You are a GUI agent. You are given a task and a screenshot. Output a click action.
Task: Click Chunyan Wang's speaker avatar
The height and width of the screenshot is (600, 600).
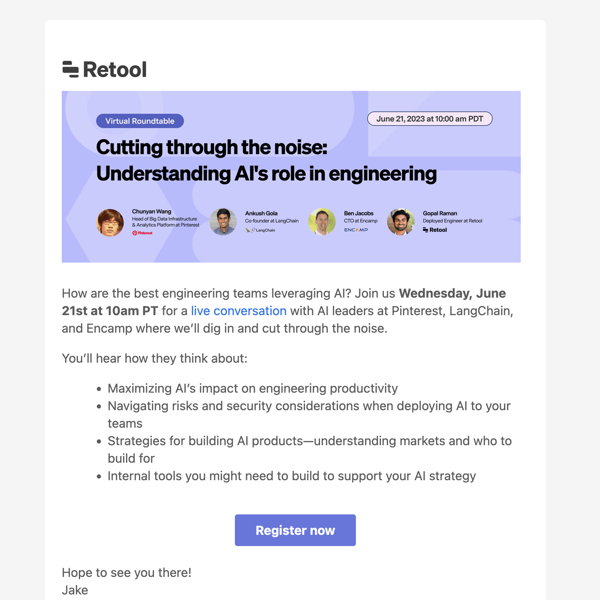click(110, 222)
